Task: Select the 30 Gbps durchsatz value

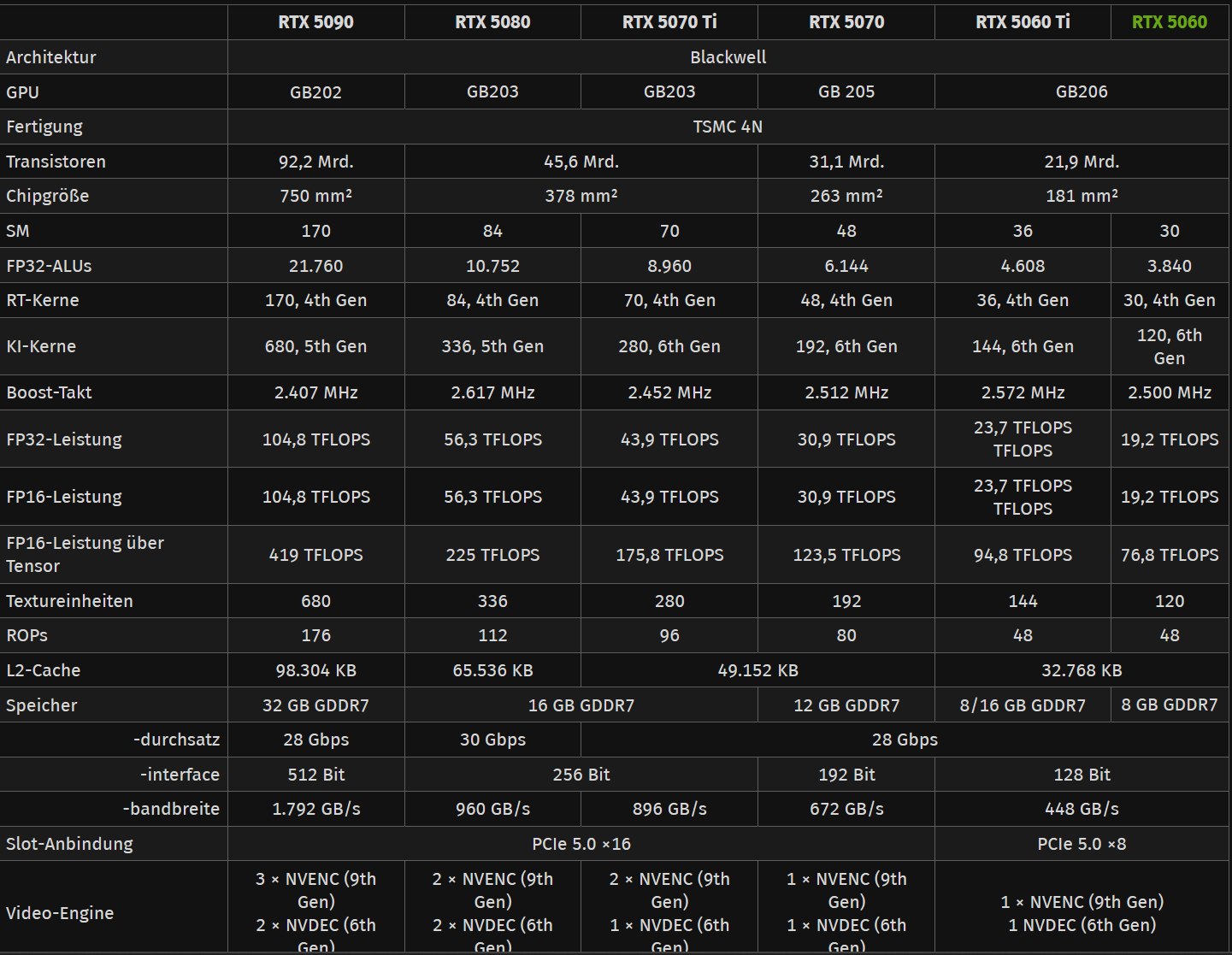Action: [x=492, y=740]
